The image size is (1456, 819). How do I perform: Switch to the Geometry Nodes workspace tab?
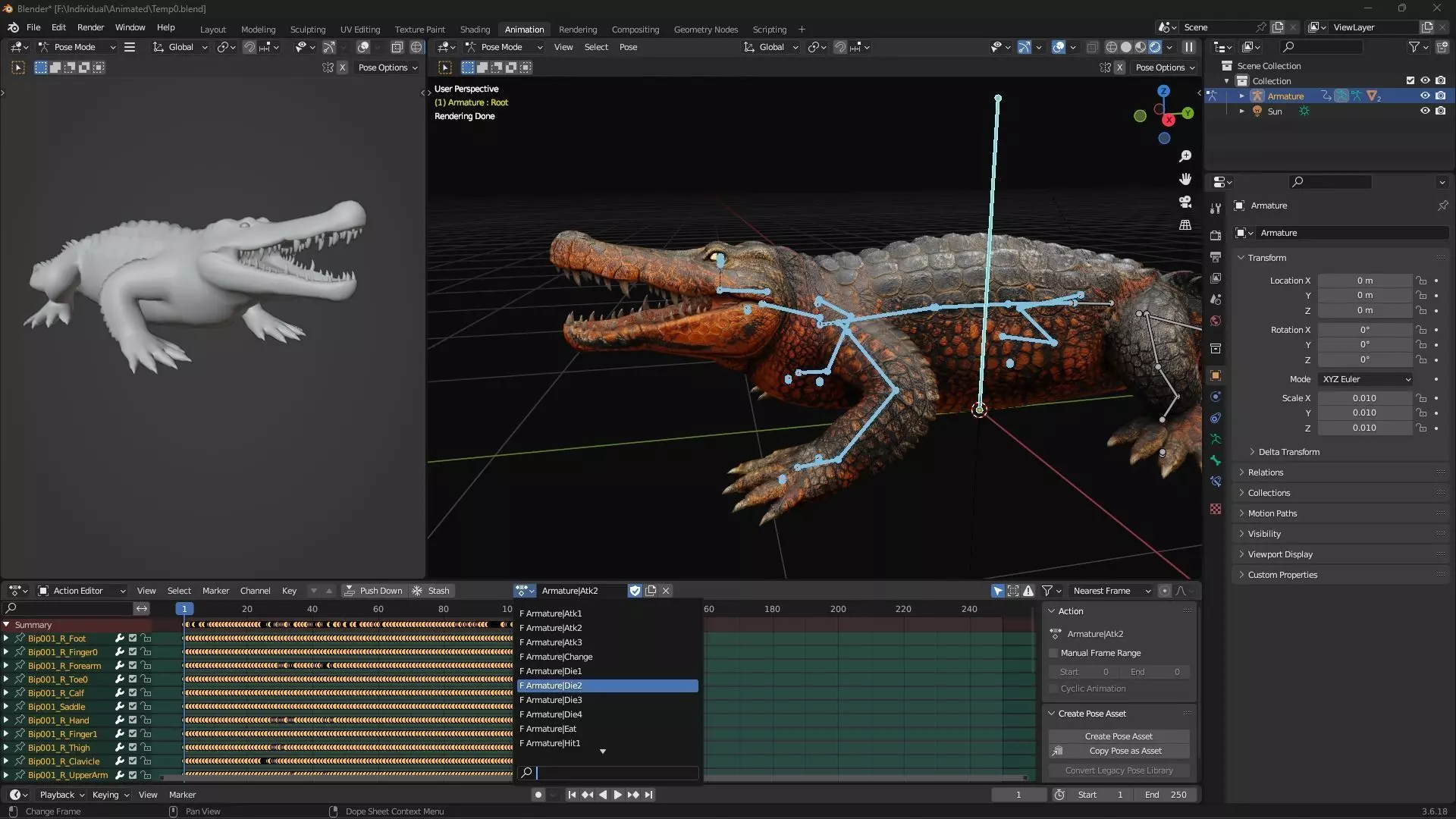pos(705,30)
